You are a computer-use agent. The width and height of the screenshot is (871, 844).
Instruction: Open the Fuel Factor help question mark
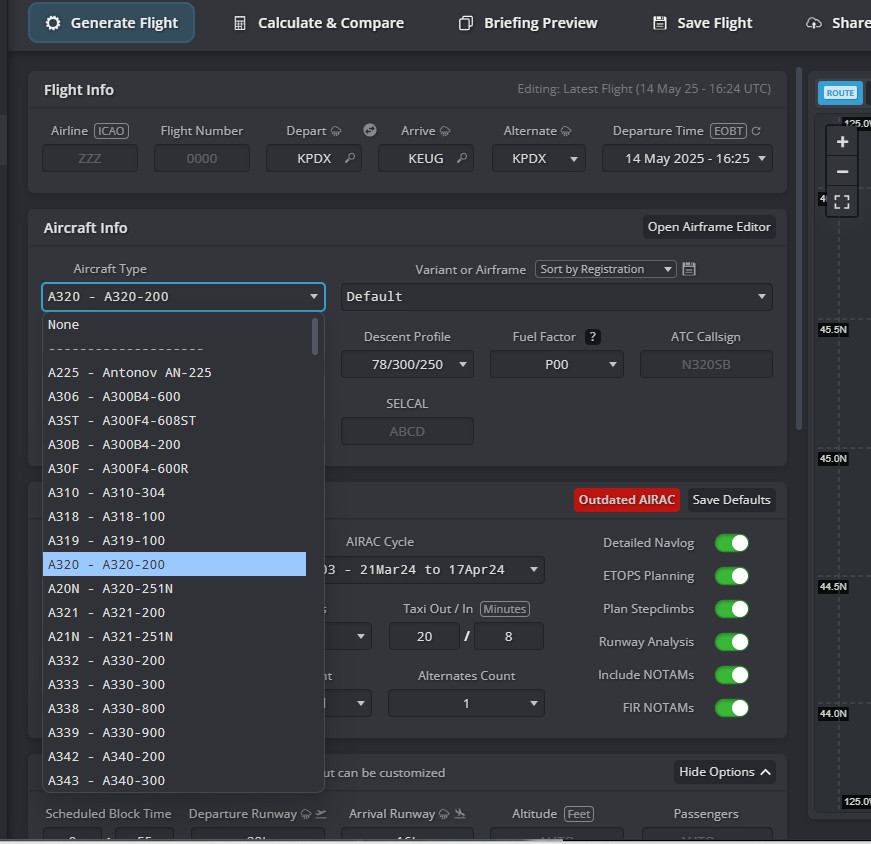pyautogui.click(x=593, y=337)
